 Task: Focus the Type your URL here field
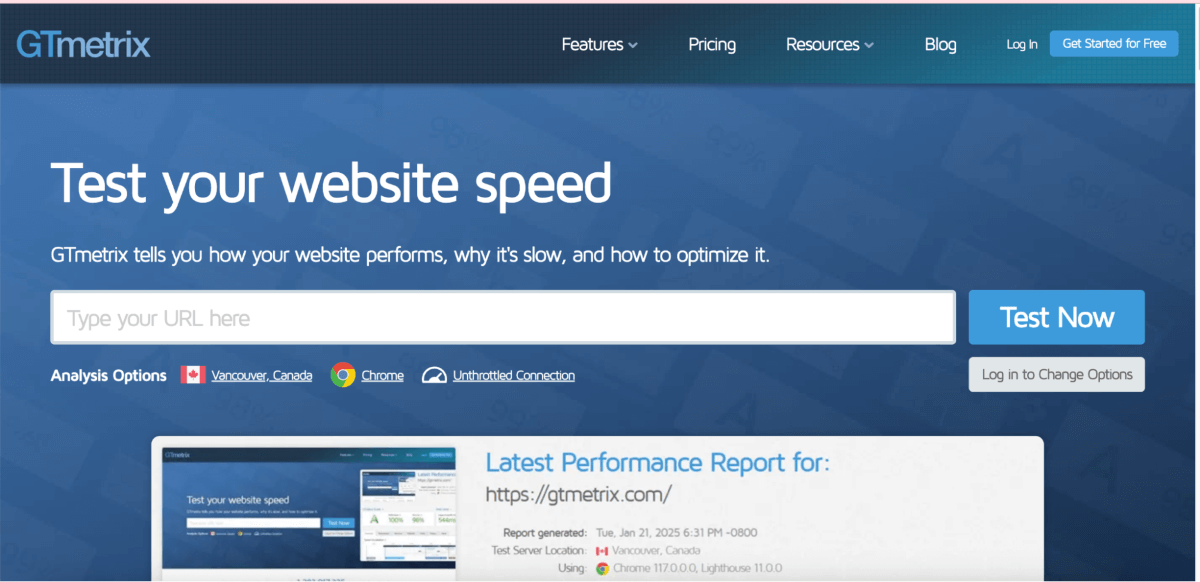(503, 318)
